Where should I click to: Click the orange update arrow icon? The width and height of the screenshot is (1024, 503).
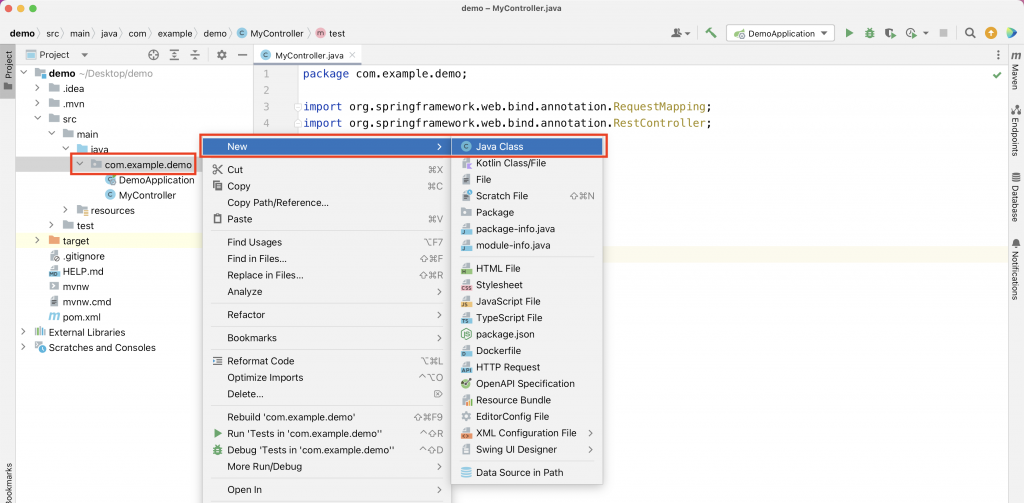point(991,33)
